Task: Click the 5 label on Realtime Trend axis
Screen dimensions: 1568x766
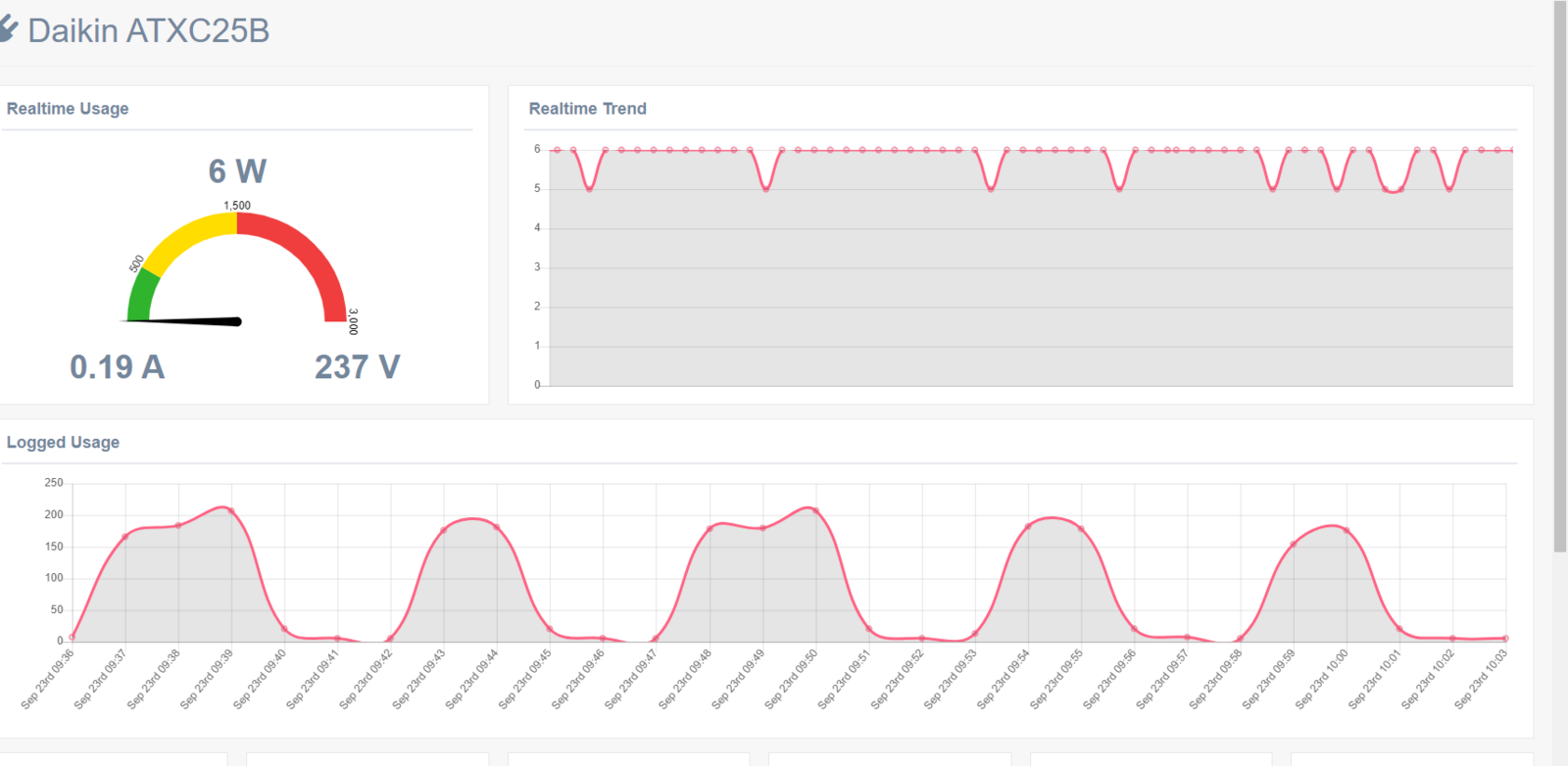Action: coord(537,188)
